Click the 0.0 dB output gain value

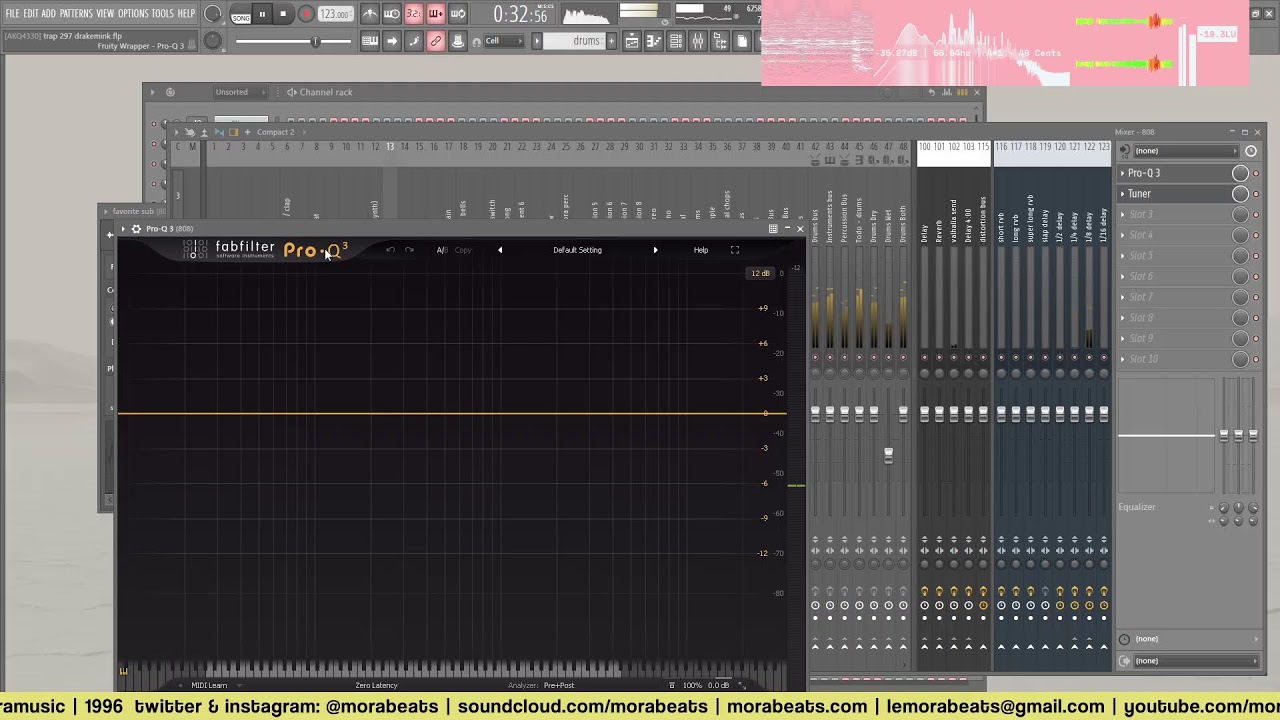click(x=718, y=685)
